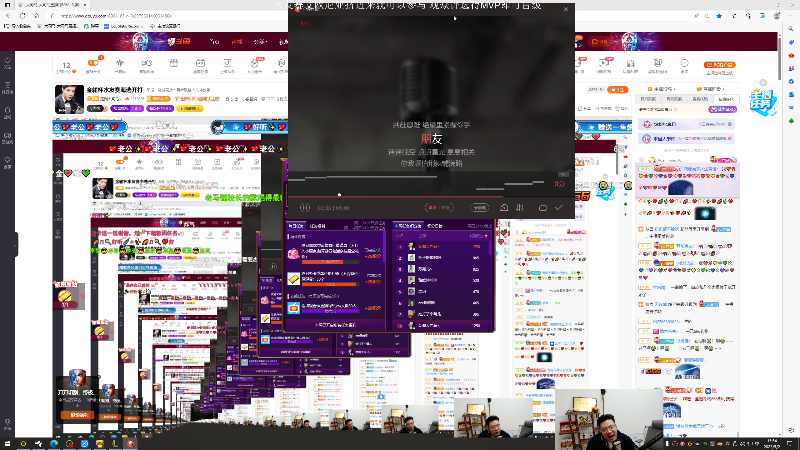Image resolution: width=800 pixels, height=450 pixels.
Task: Click the browser favorites star icon
Action: click(x=719, y=16)
